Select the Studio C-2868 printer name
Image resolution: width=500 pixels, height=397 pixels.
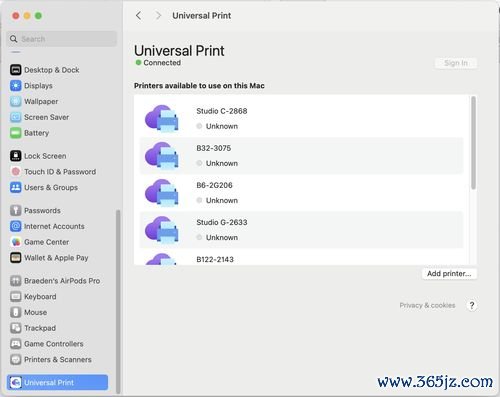click(x=222, y=111)
